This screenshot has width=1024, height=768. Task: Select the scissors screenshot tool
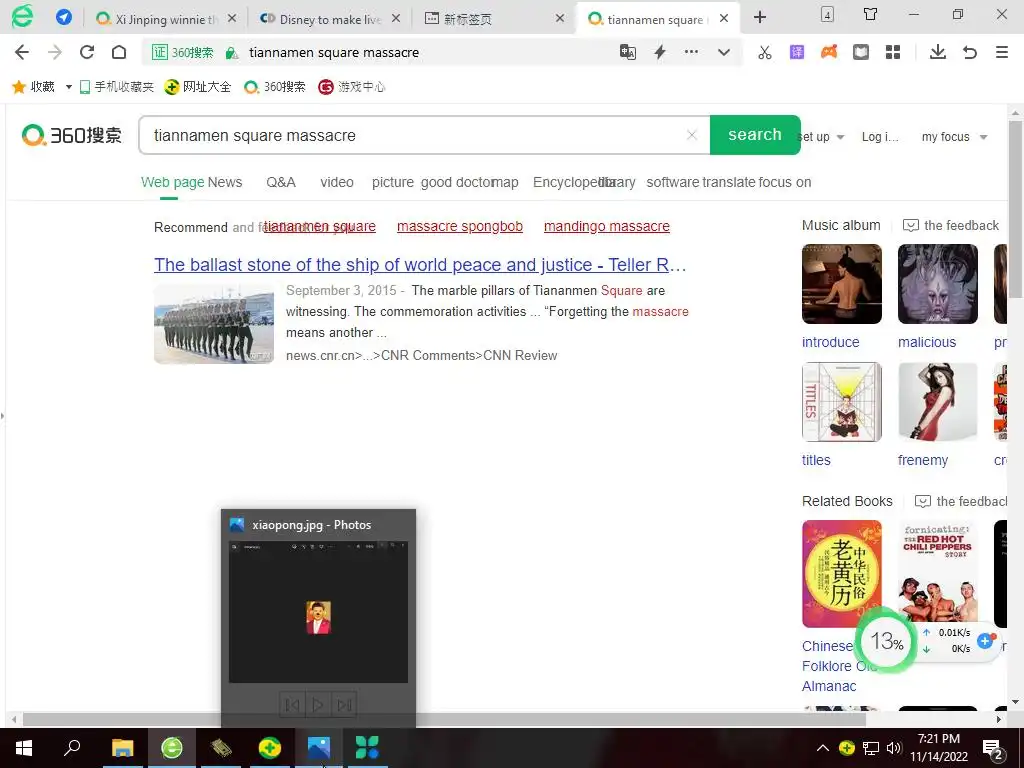pyautogui.click(x=765, y=52)
